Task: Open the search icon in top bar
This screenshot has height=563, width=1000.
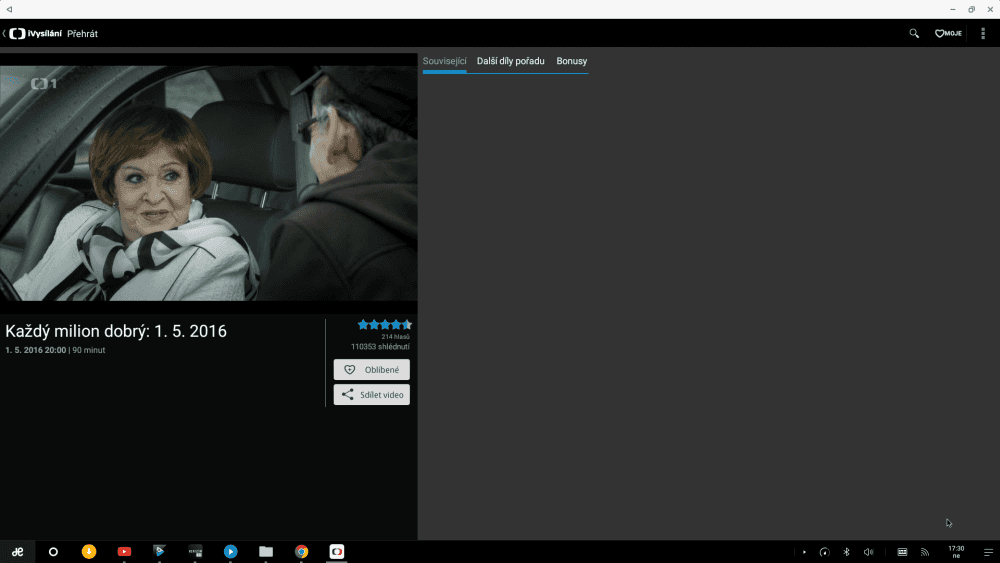Action: [x=914, y=33]
